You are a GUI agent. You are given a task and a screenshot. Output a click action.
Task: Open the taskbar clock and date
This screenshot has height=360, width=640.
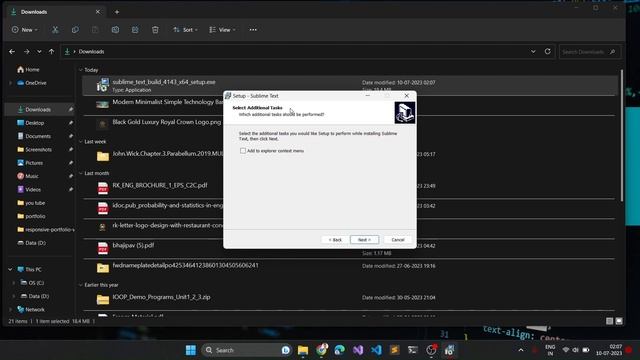pyautogui.click(x=609, y=350)
